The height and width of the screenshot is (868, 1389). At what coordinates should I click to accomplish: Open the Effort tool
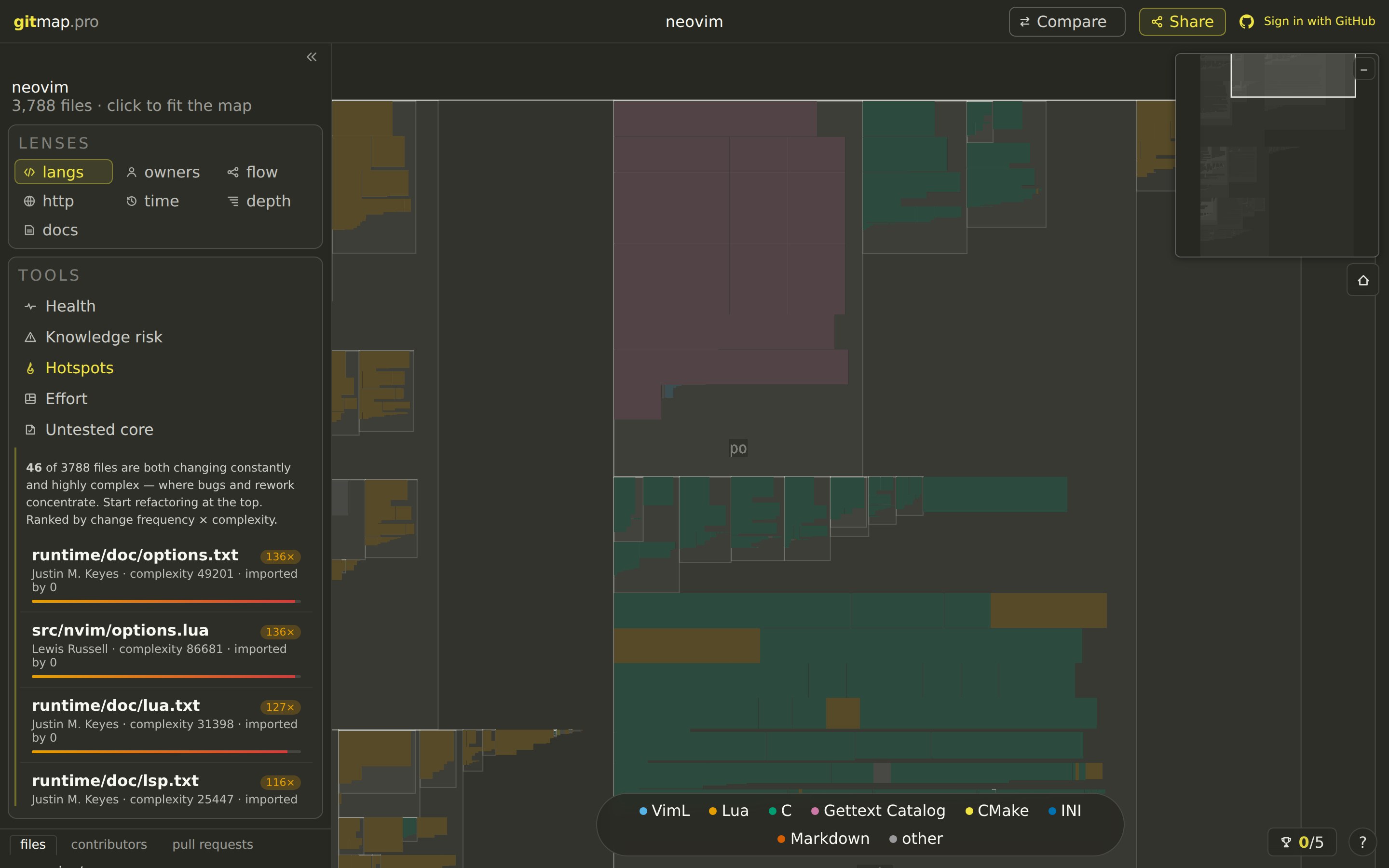tap(165, 398)
